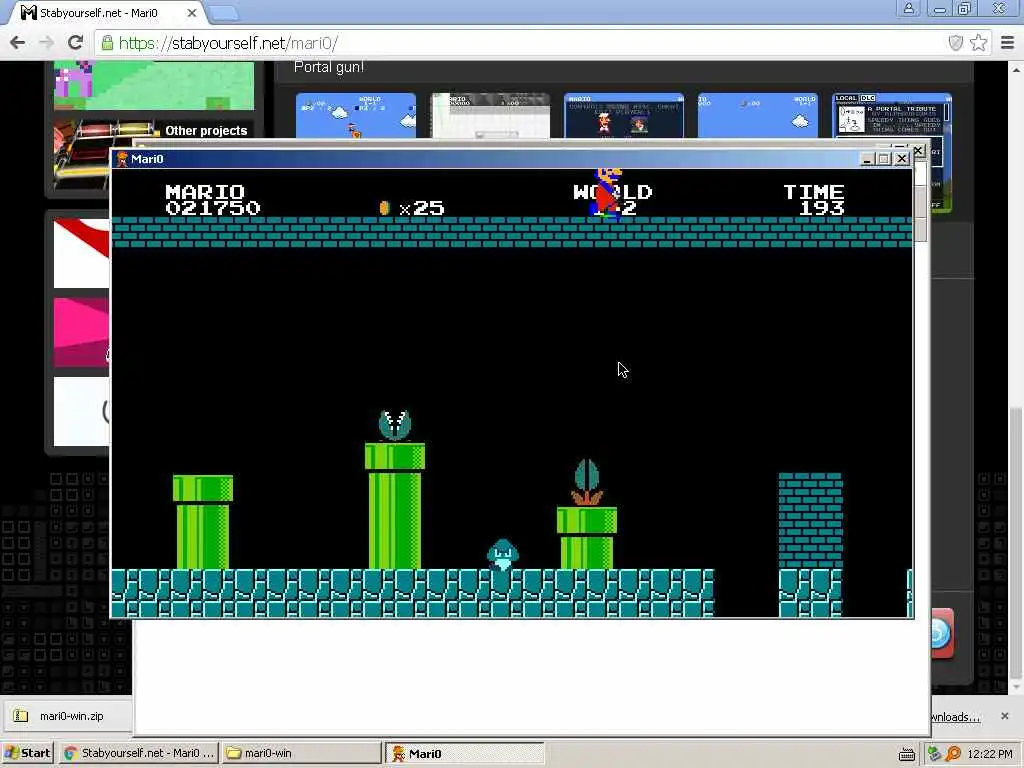1024x768 pixels.
Task: Click Mario character at top of screen
Action: point(608,192)
